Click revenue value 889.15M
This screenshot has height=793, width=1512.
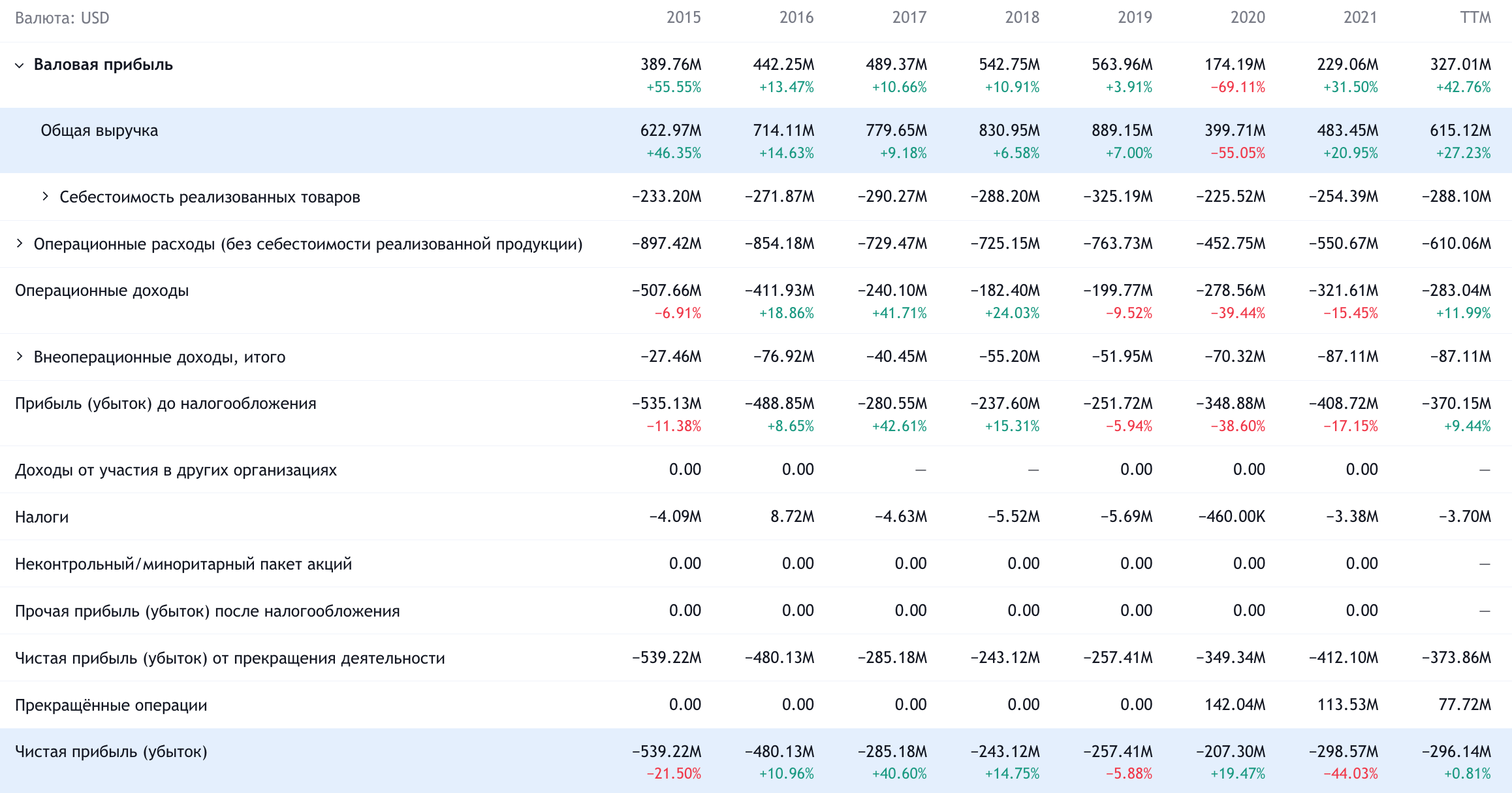[x=1122, y=131]
